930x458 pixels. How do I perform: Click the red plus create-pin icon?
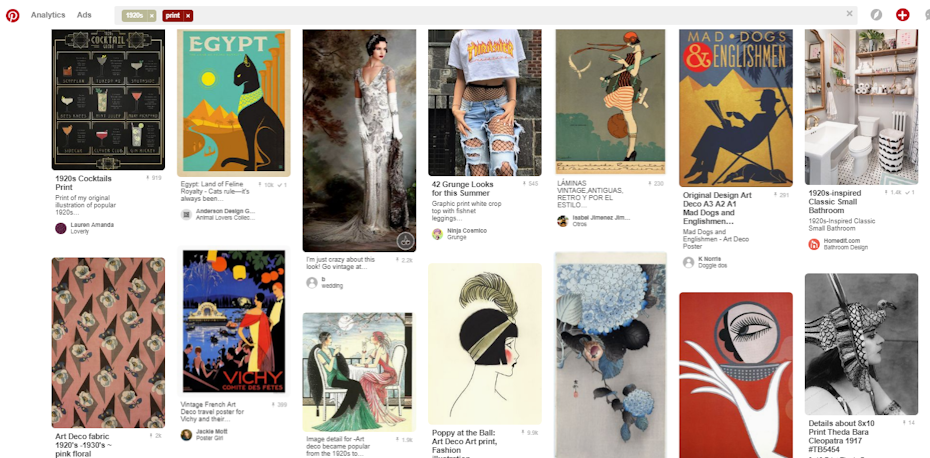(x=902, y=15)
